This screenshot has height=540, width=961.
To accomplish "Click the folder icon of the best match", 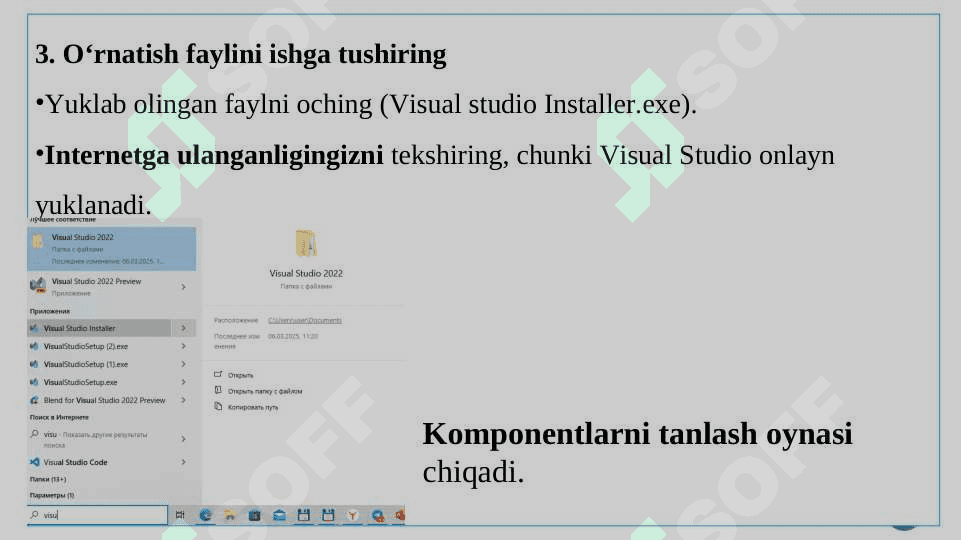I will tap(38, 241).
